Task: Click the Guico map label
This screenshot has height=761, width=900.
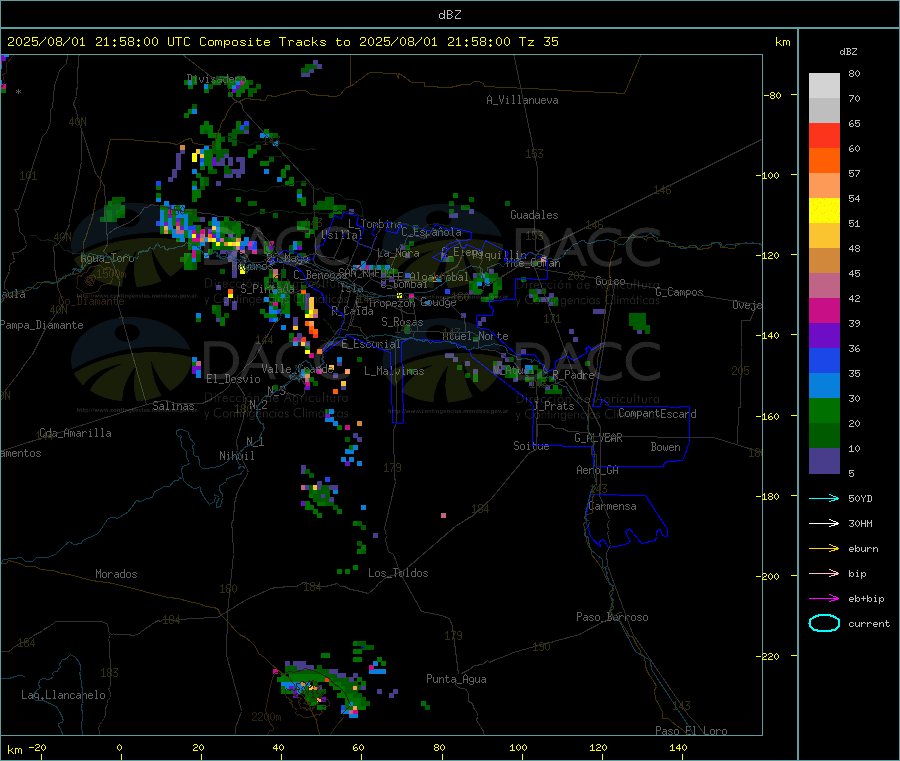Action: (610, 281)
